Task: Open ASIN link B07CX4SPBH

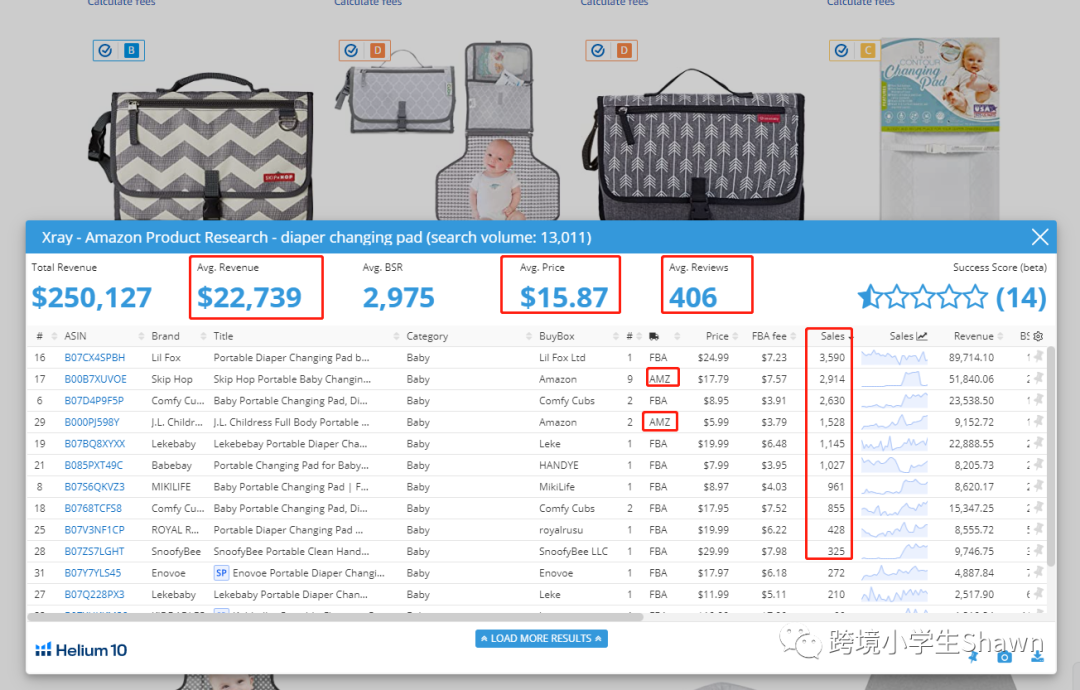Action: click(x=95, y=357)
